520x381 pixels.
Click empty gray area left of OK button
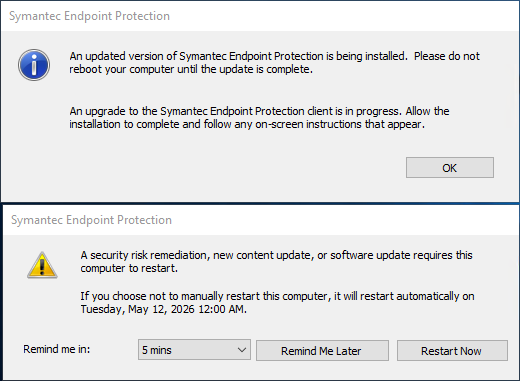pyautogui.click(x=233, y=168)
